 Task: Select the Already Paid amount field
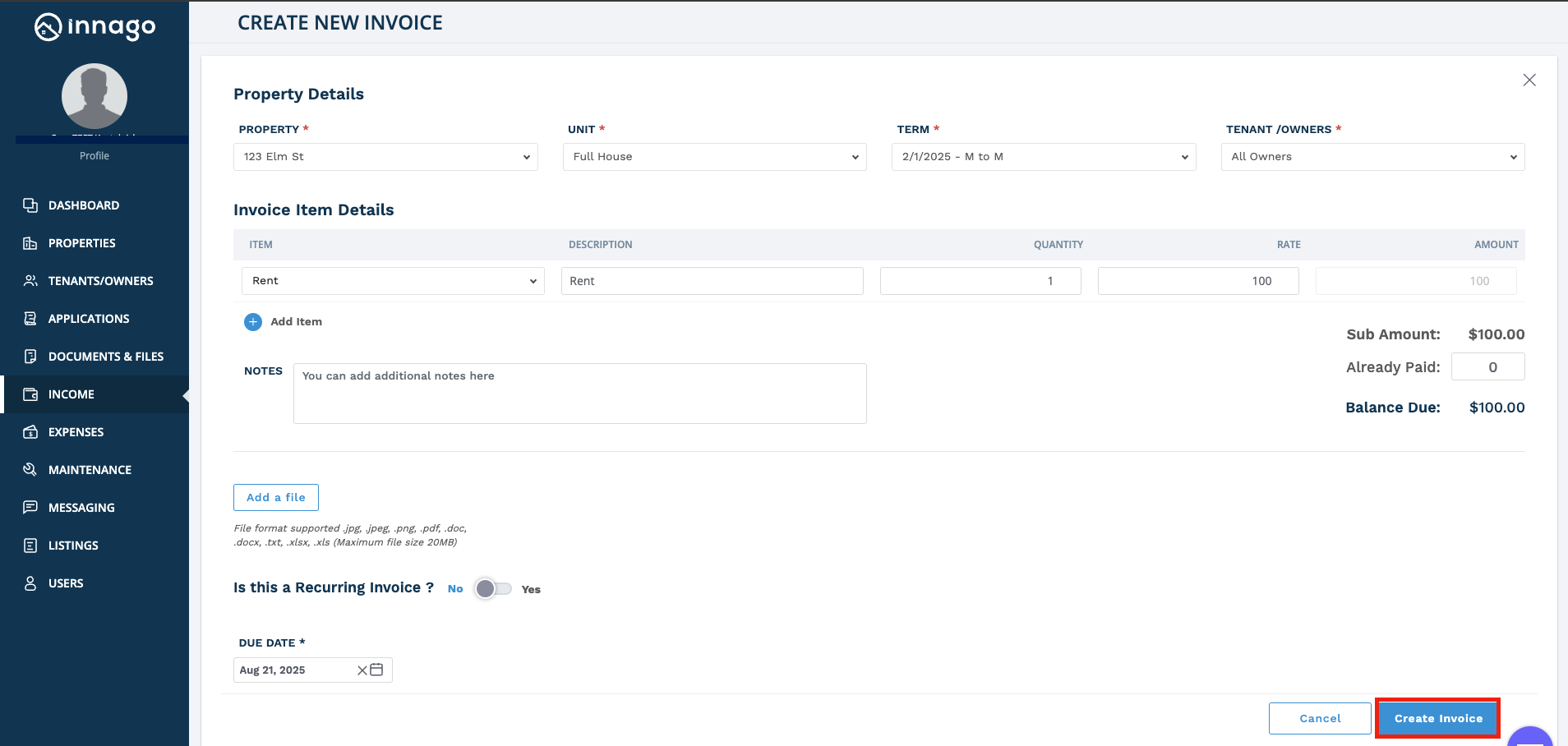click(1487, 367)
